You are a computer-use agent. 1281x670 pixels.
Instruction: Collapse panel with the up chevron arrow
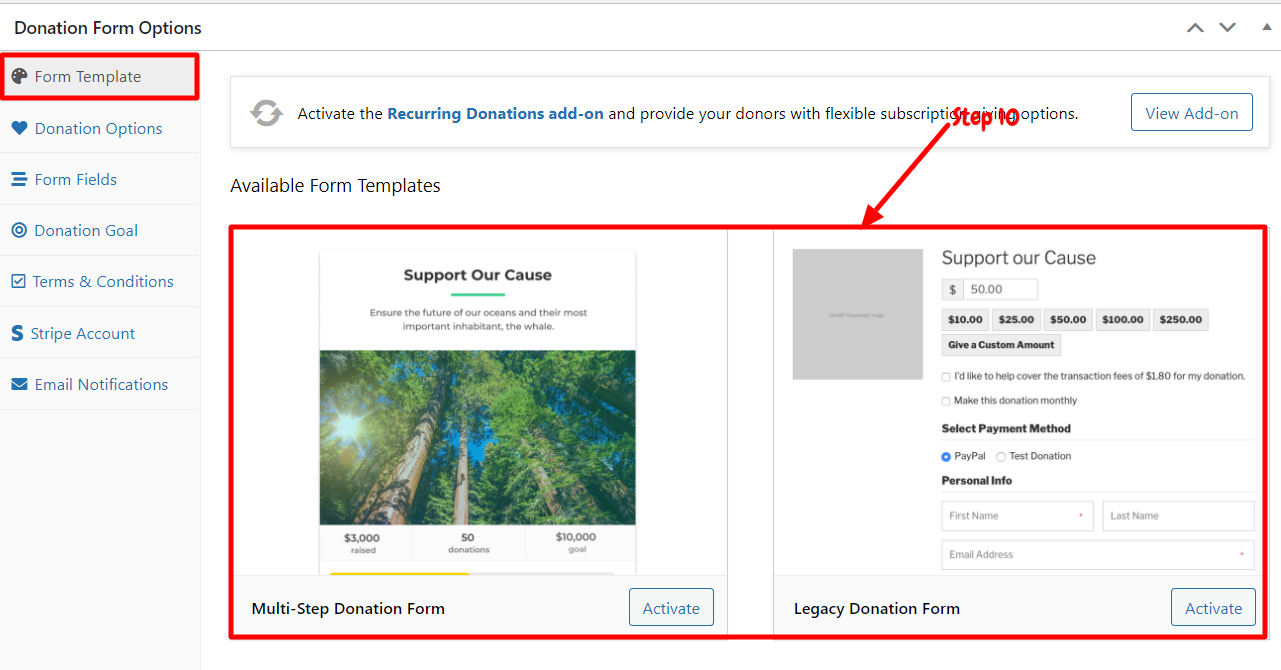click(1195, 27)
